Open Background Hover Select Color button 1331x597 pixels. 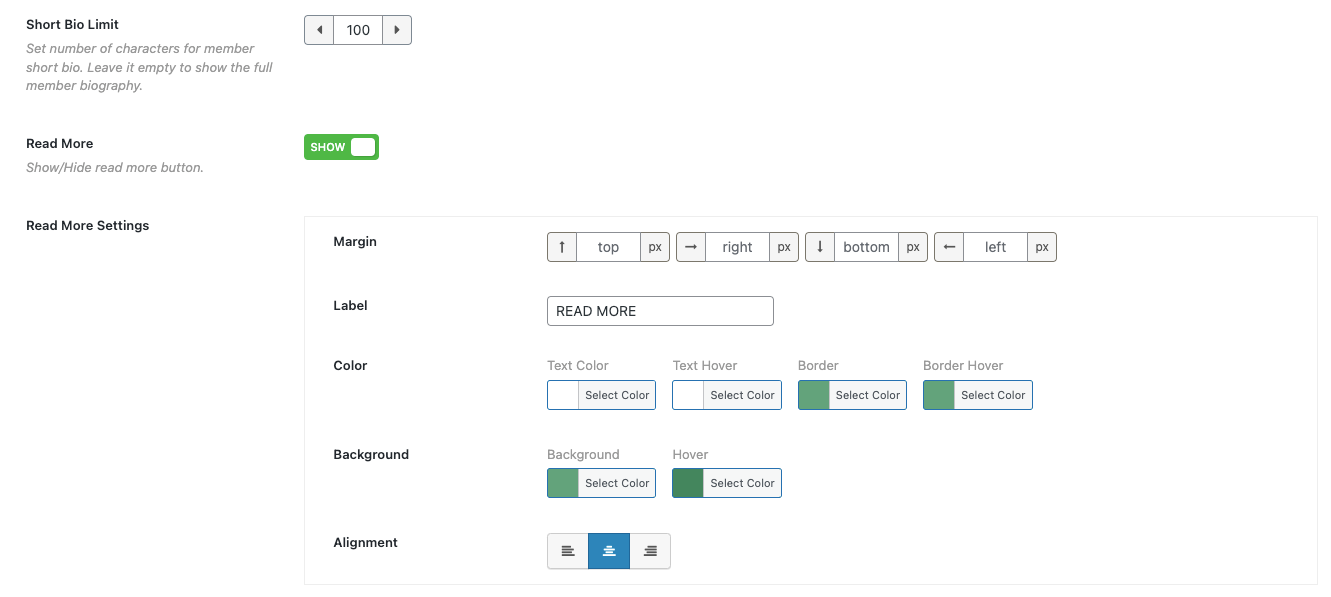[x=742, y=483]
